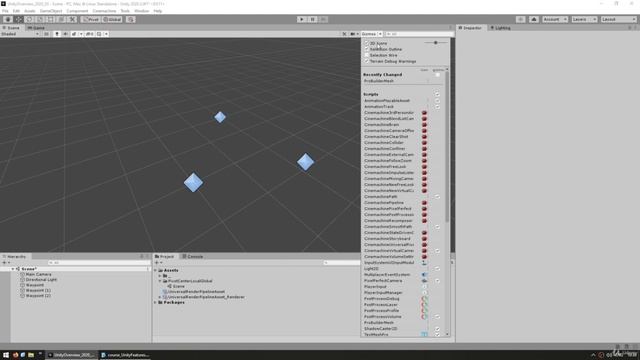Image resolution: width=640 pixels, height=360 pixels.
Task: Toggle hidden objects visibility icon in scene bar
Action: click(89, 34)
